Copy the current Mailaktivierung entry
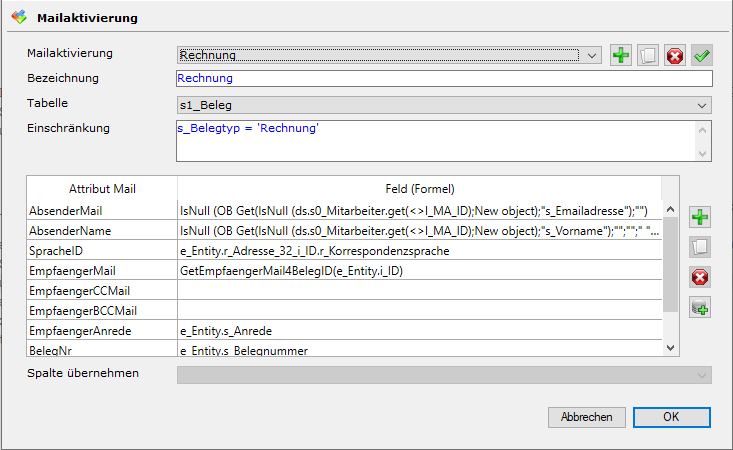The width and height of the screenshot is (733, 450). pyautogui.click(x=648, y=56)
